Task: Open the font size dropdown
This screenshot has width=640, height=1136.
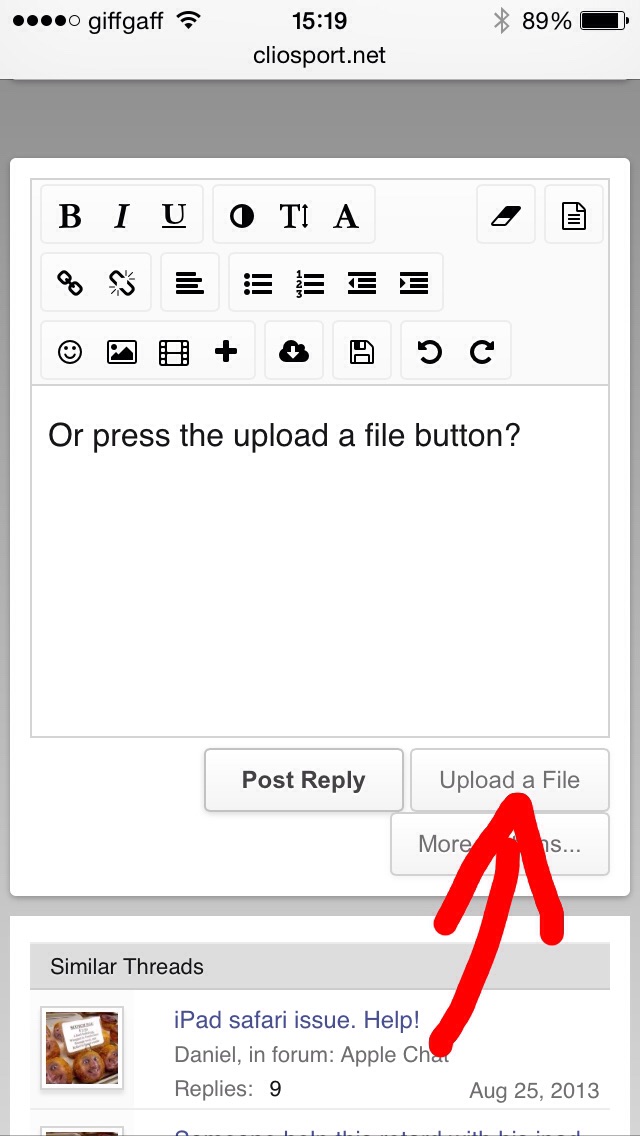Action: tap(294, 215)
